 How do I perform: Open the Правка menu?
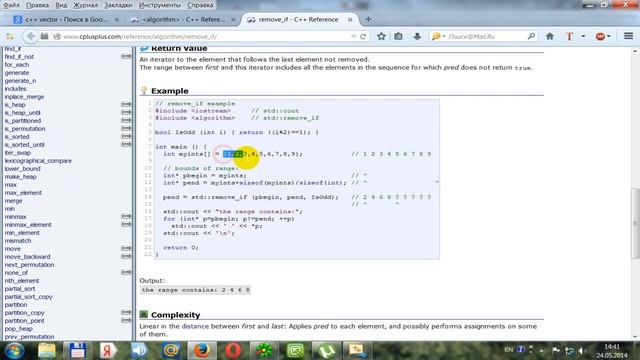pos(37,5)
